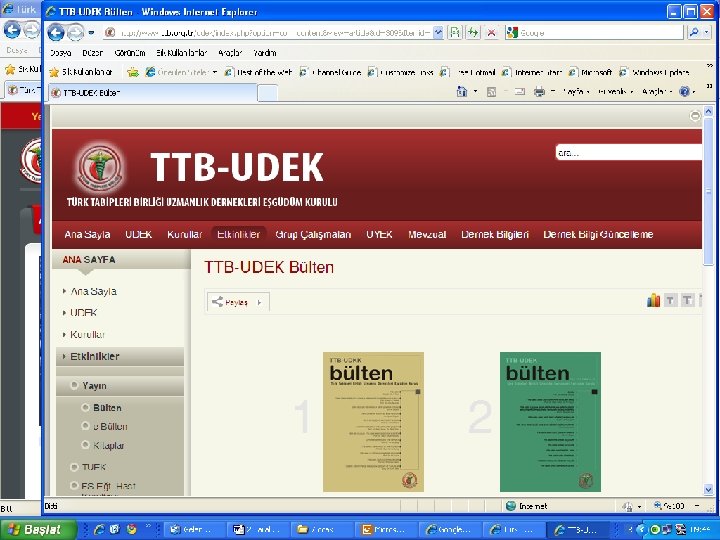Select TUEK item in sidebar submenu
Viewport: 720px width, 540px height.
coord(94,467)
